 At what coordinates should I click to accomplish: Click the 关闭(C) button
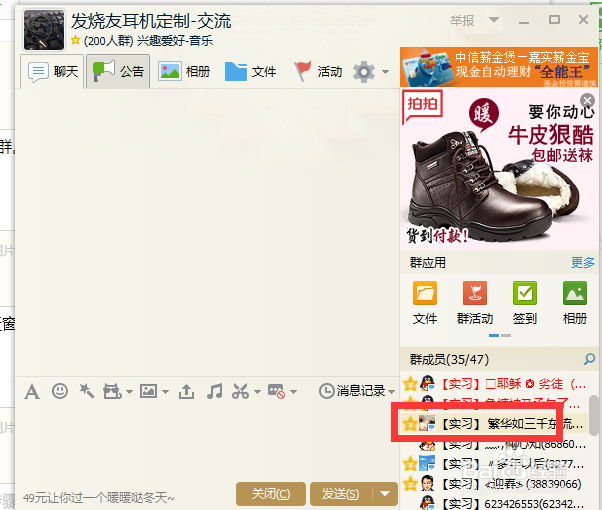[271, 494]
